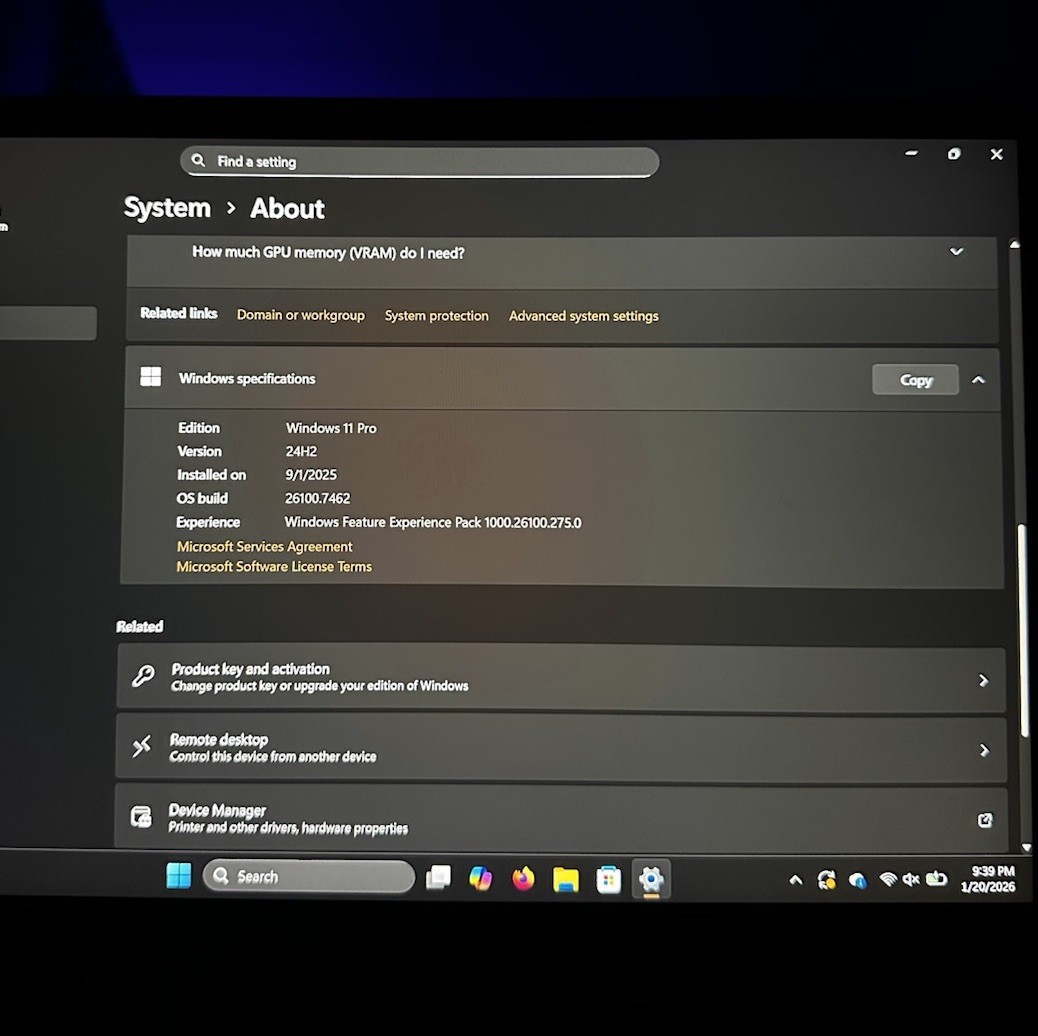Image resolution: width=1038 pixels, height=1036 pixels.
Task: Click the battery tray icon
Action: (936, 879)
